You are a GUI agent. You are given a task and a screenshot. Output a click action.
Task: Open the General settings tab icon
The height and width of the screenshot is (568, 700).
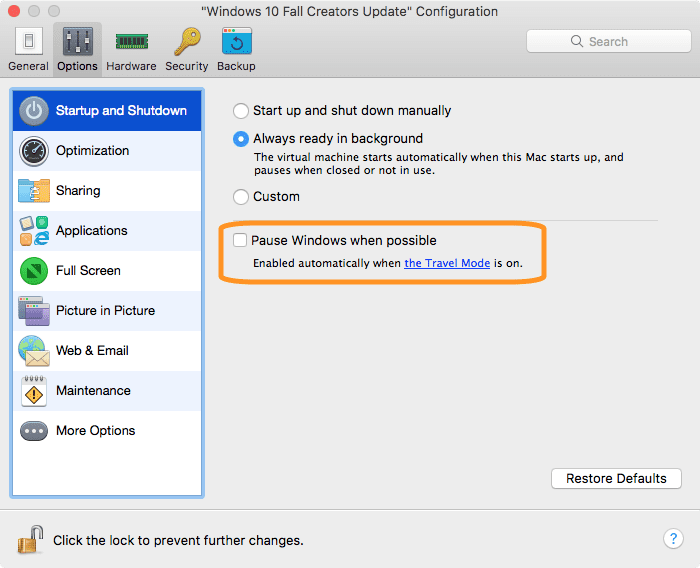[29, 42]
